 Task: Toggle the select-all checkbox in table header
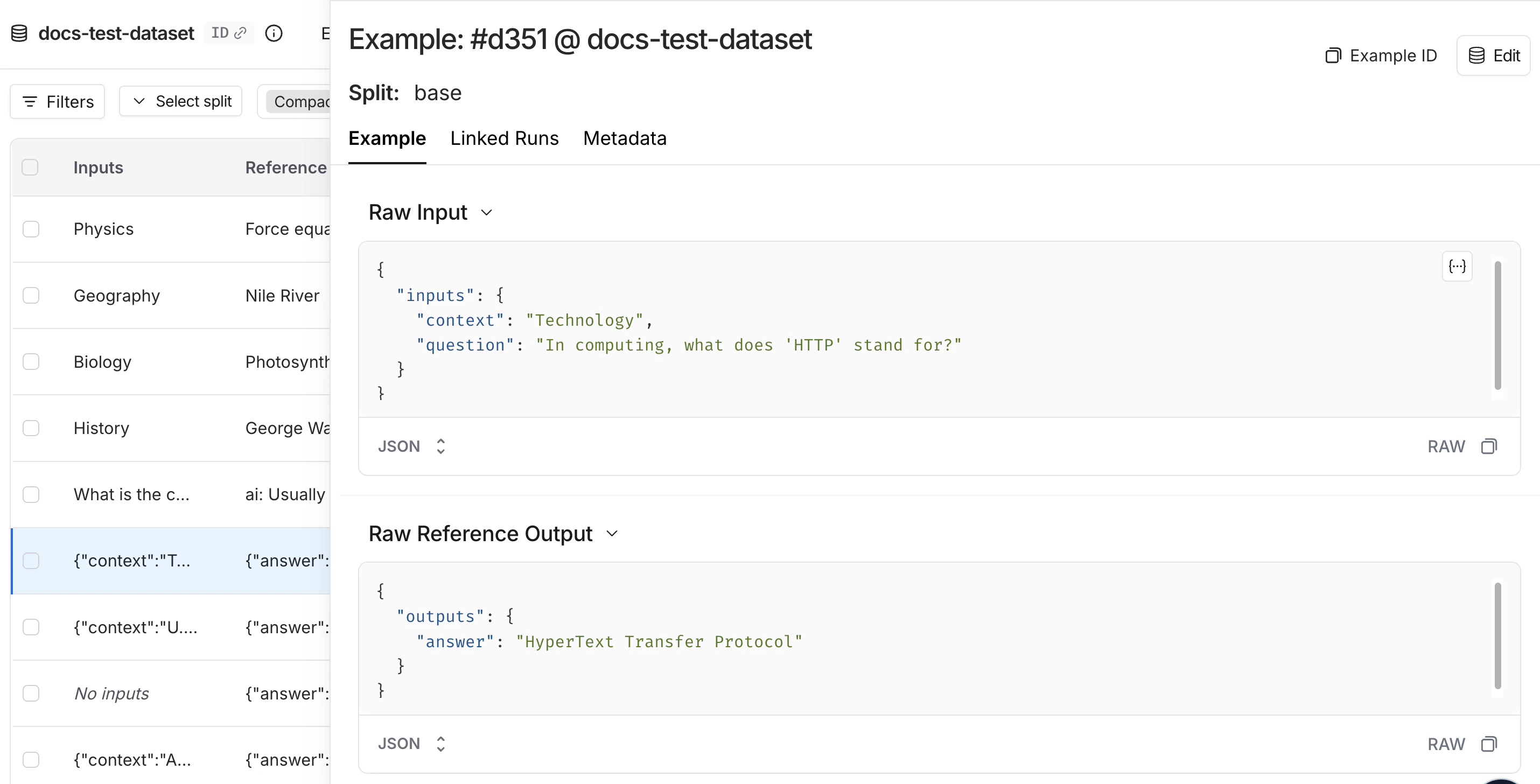tap(31, 167)
